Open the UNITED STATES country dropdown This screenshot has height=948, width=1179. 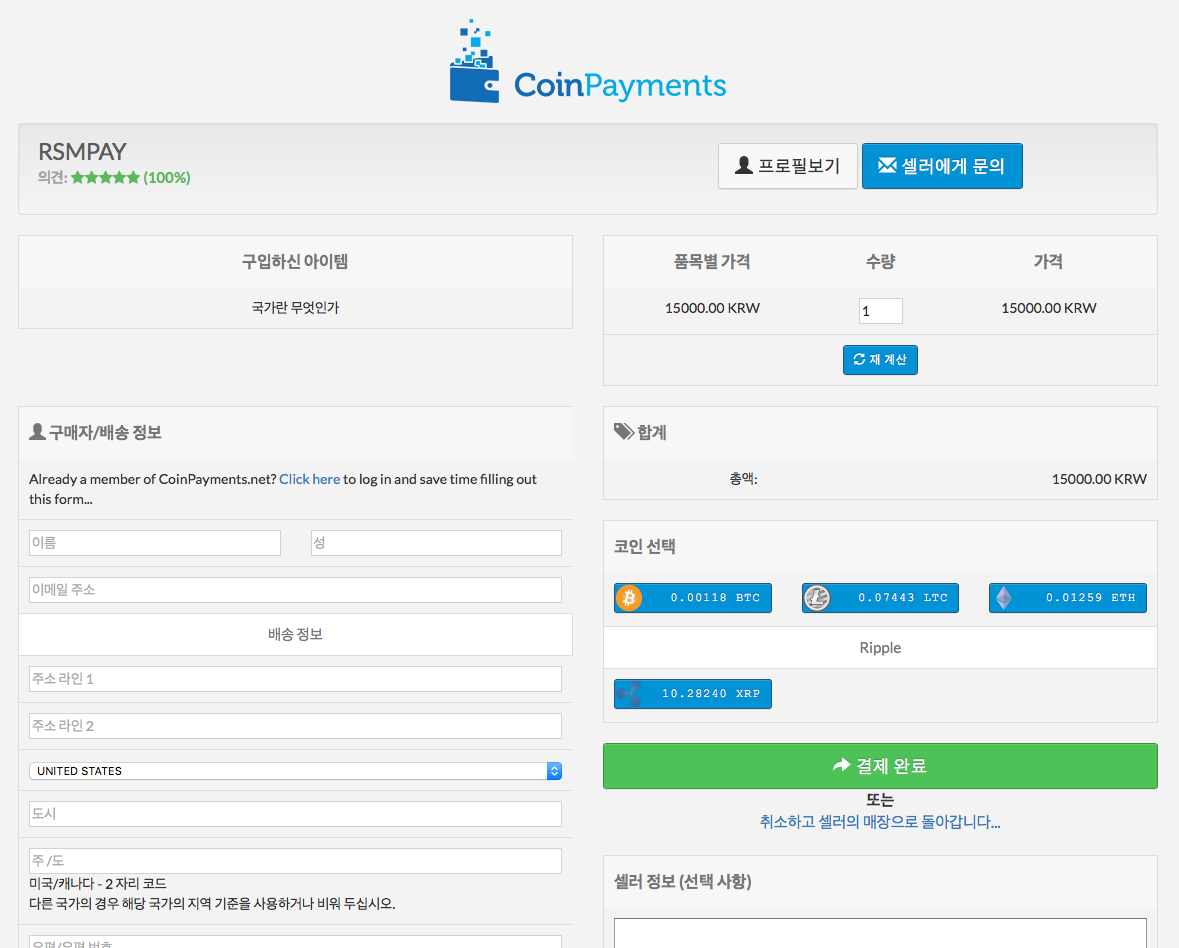pyautogui.click(x=296, y=771)
